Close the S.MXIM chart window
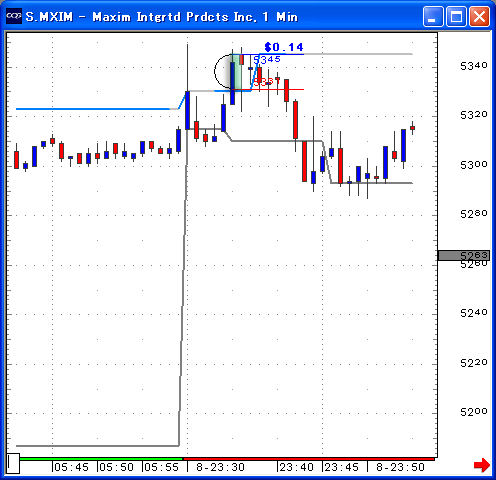Viewport: 496px width, 480px height. pyautogui.click(x=479, y=16)
